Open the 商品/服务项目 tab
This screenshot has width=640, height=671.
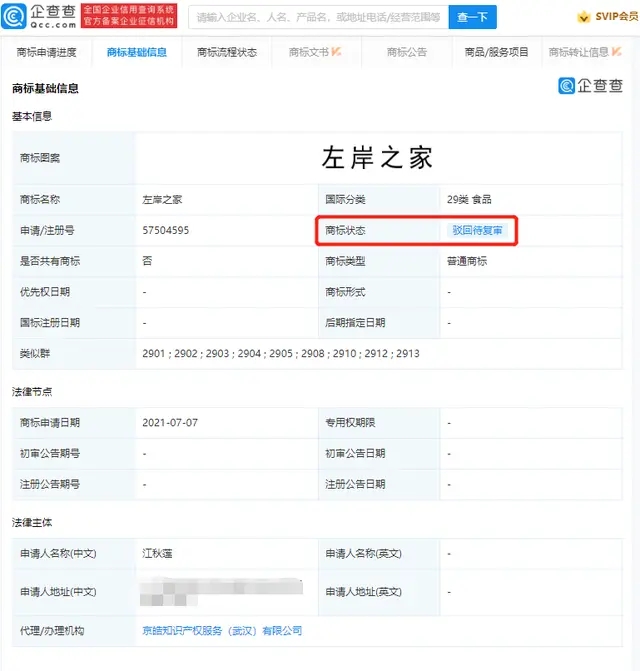pyautogui.click(x=497, y=52)
